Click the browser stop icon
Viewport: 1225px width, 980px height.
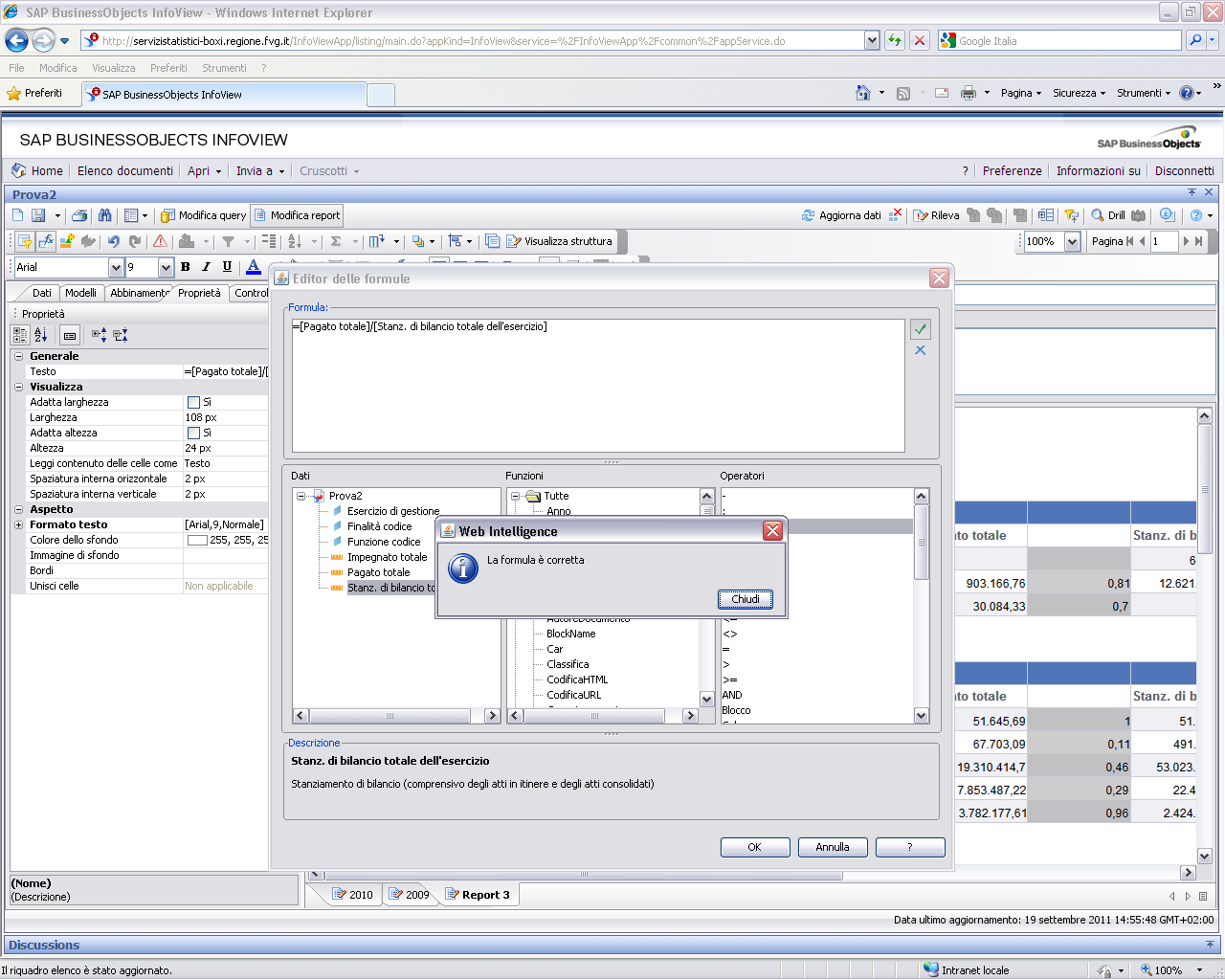(919, 40)
